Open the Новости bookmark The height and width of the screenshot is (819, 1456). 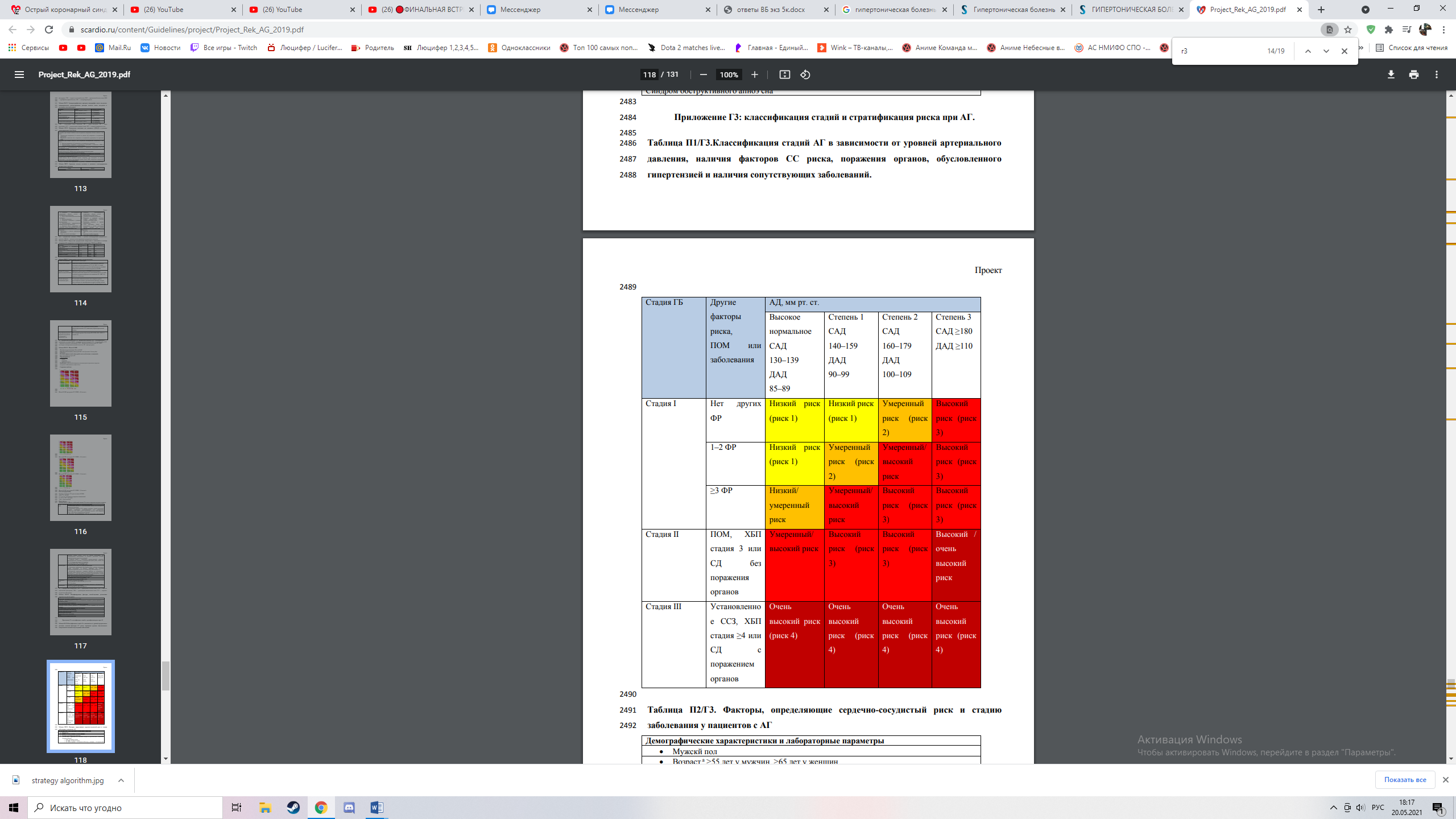160,48
